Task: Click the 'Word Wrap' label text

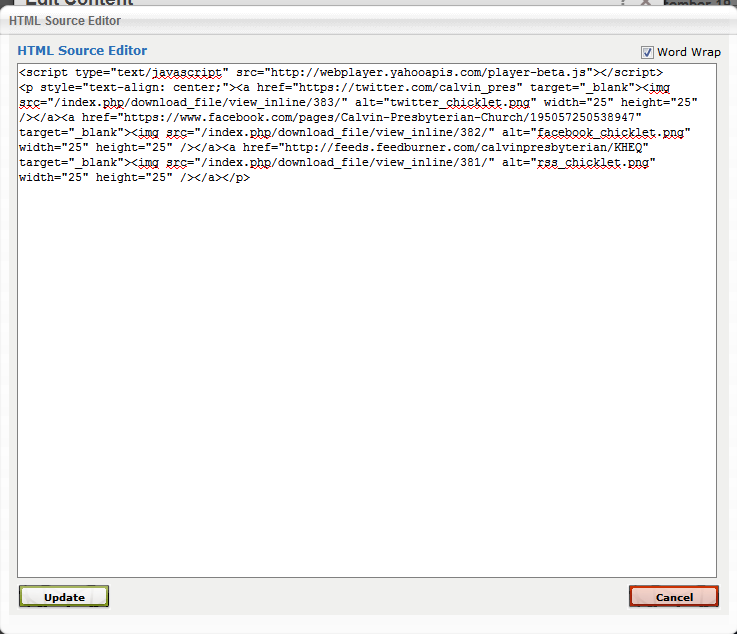Action: tap(689, 52)
